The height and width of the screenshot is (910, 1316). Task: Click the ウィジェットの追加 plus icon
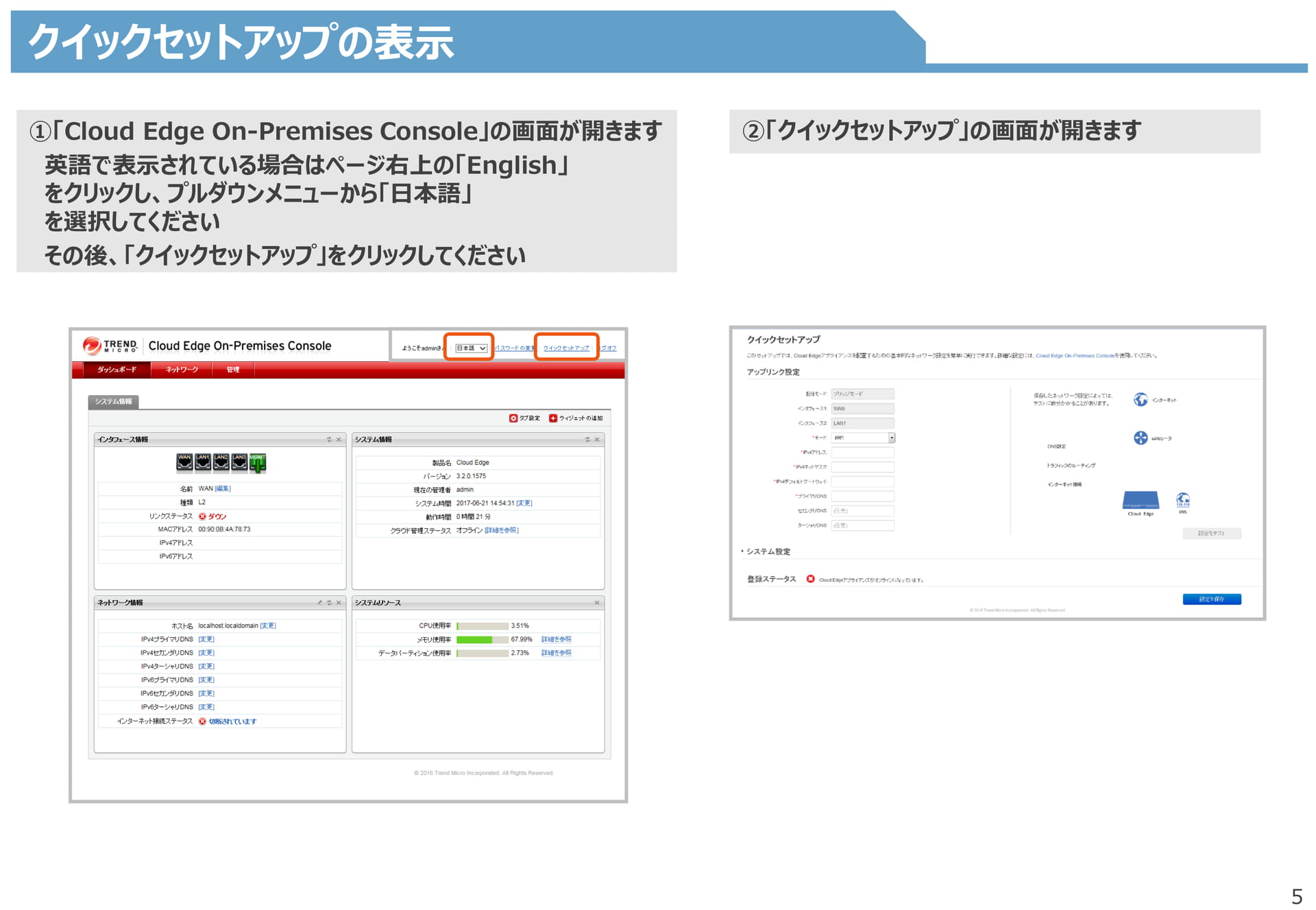[553, 418]
